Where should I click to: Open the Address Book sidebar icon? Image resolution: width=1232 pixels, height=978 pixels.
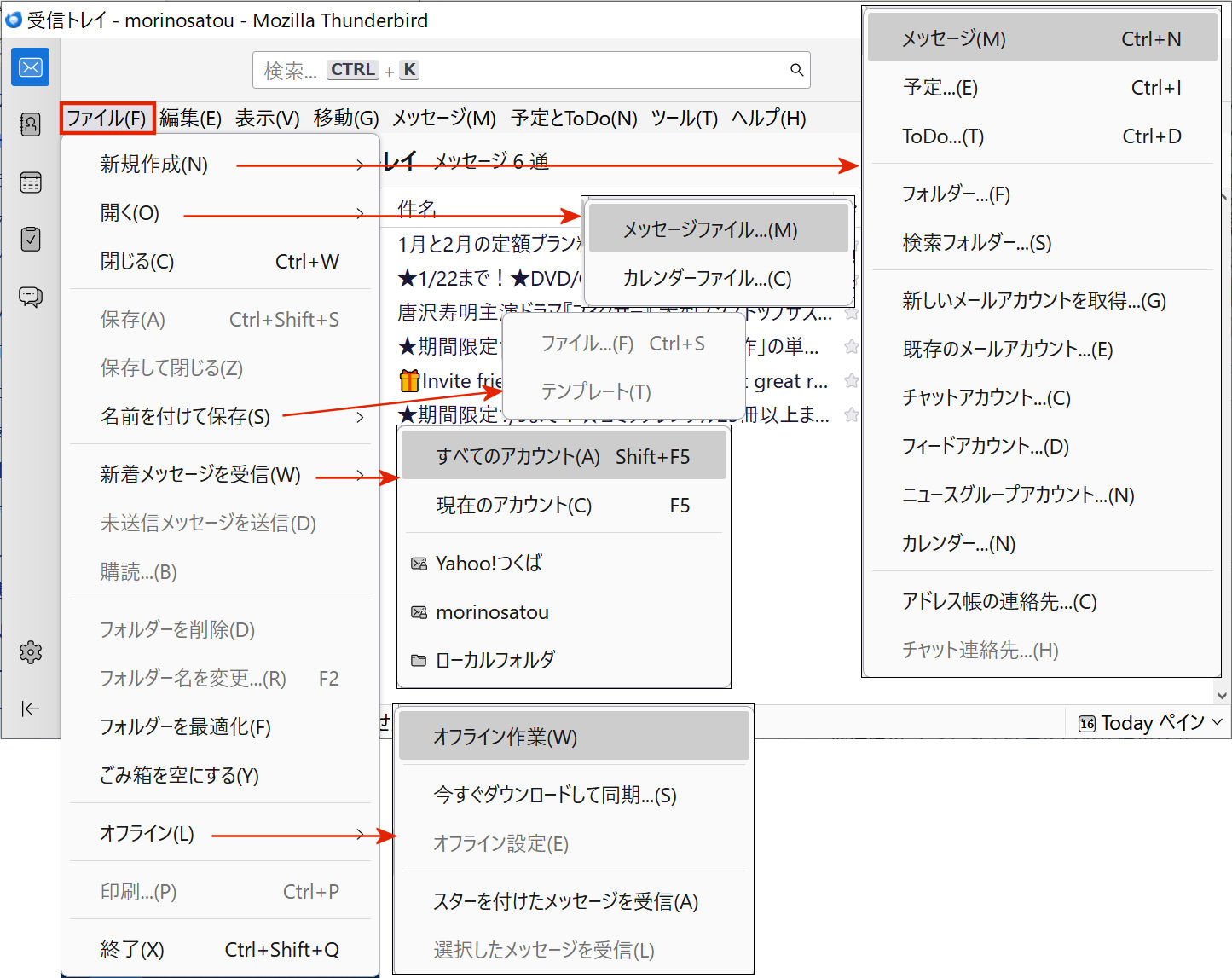[x=31, y=124]
